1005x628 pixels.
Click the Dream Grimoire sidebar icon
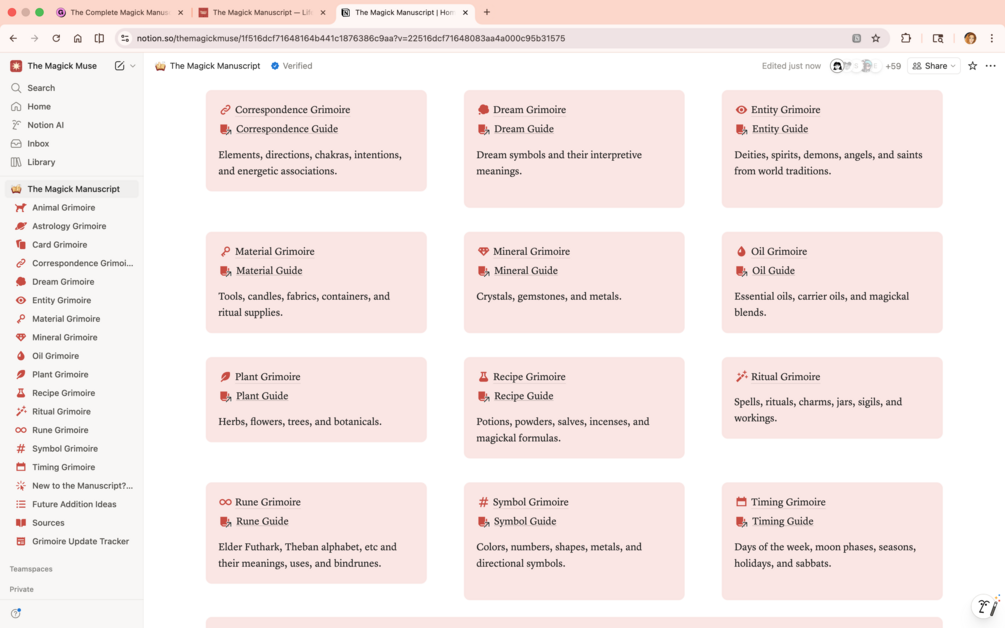pos(21,282)
